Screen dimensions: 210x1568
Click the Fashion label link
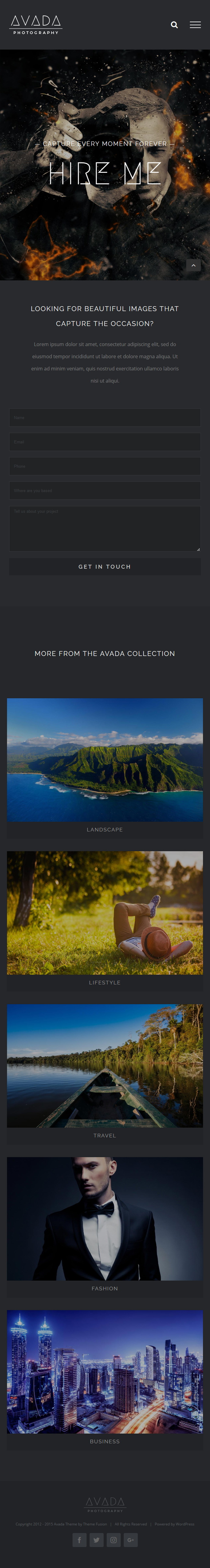105,1289
